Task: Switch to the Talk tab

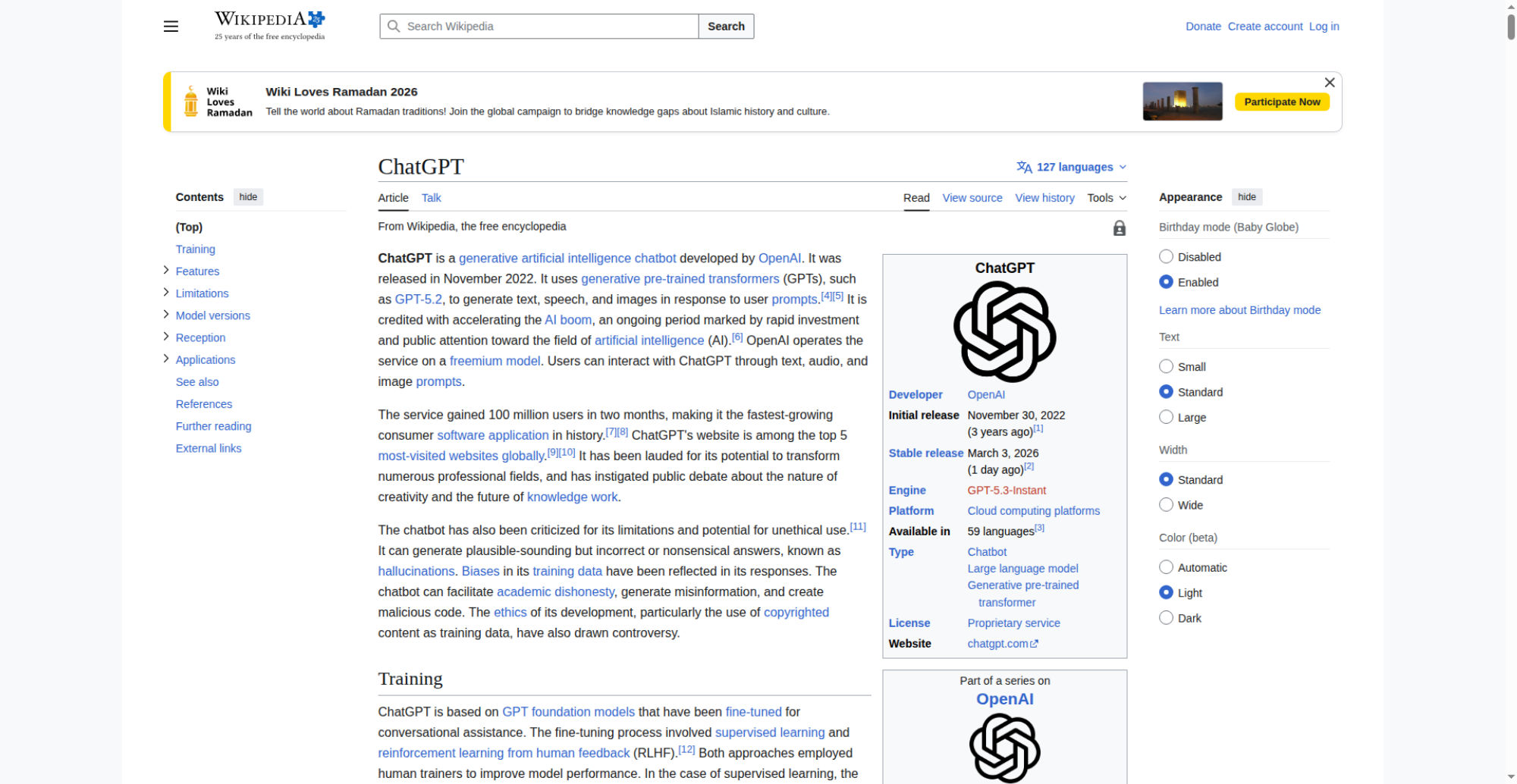Action: [431, 198]
